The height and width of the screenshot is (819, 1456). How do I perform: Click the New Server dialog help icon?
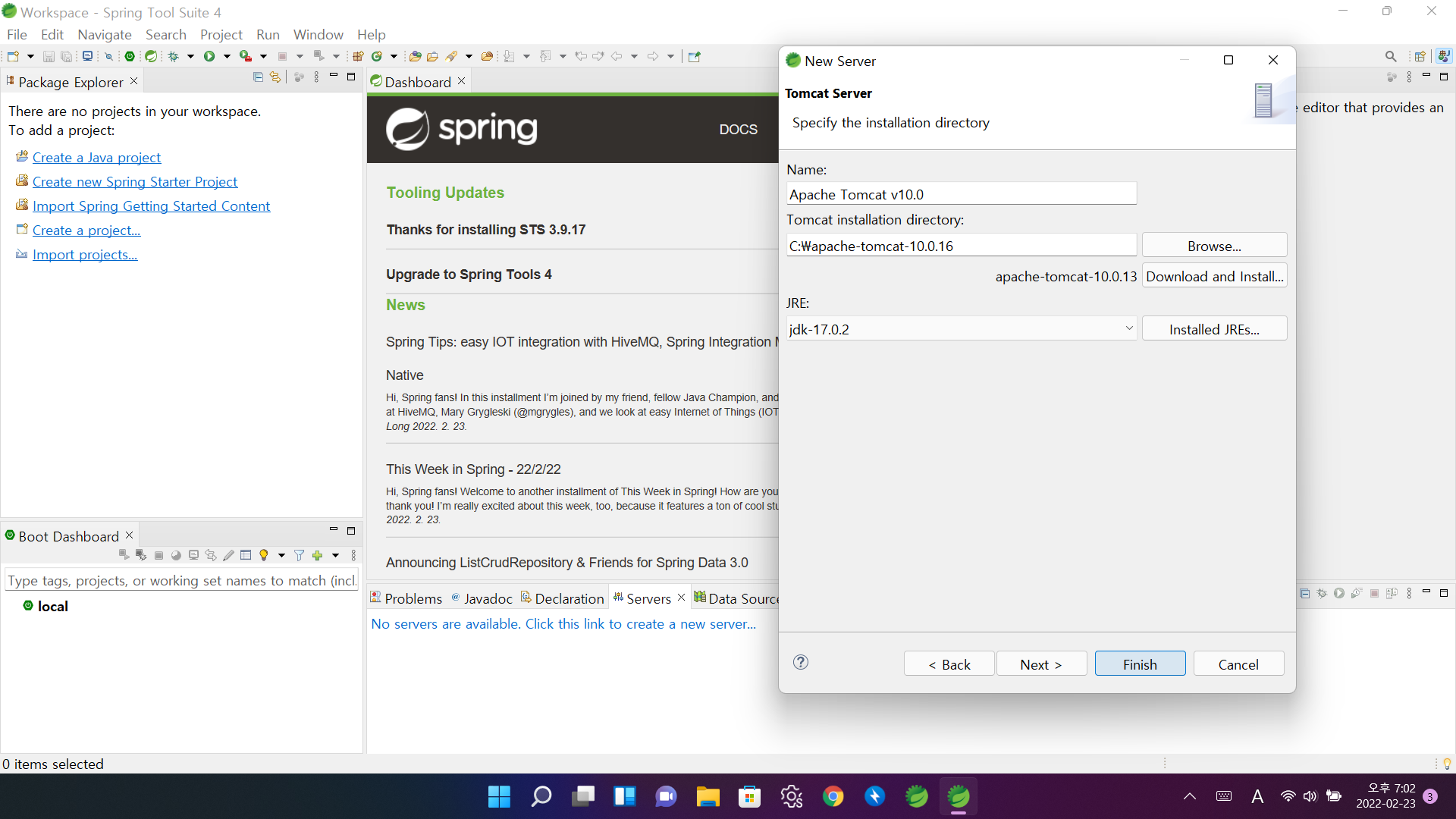pos(800,662)
